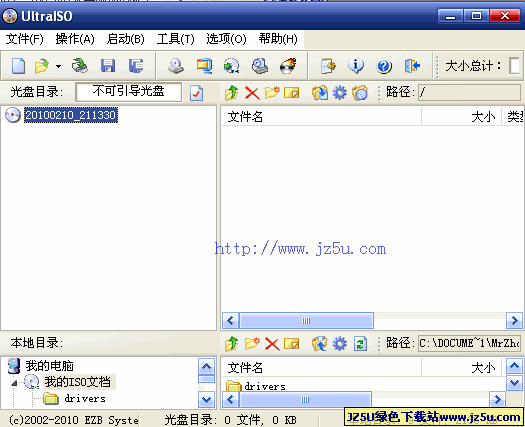Click the Rename icon in the disc pane
Screen dimensions: 525x427
pyautogui.click(x=292, y=93)
